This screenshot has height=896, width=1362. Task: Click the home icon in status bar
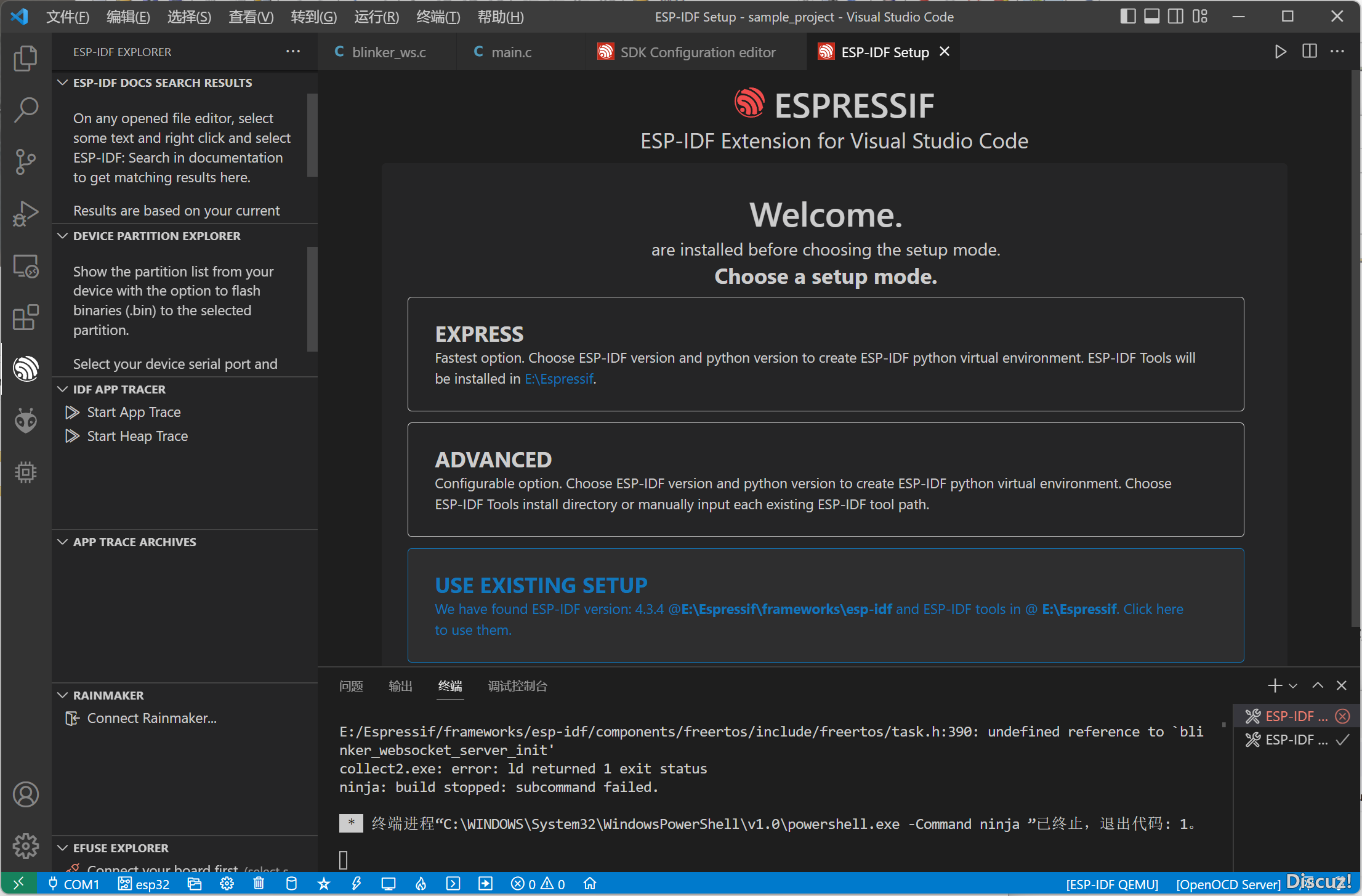point(589,884)
